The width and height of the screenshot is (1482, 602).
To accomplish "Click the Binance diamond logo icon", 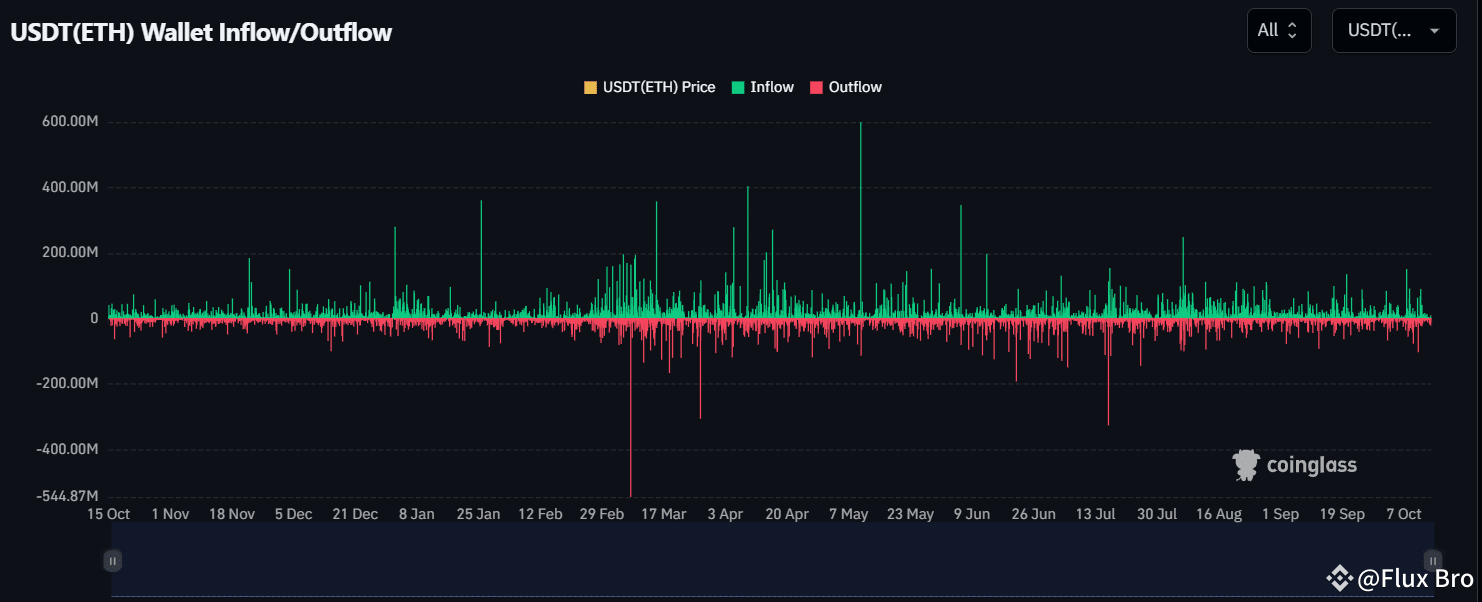I will [1339, 578].
